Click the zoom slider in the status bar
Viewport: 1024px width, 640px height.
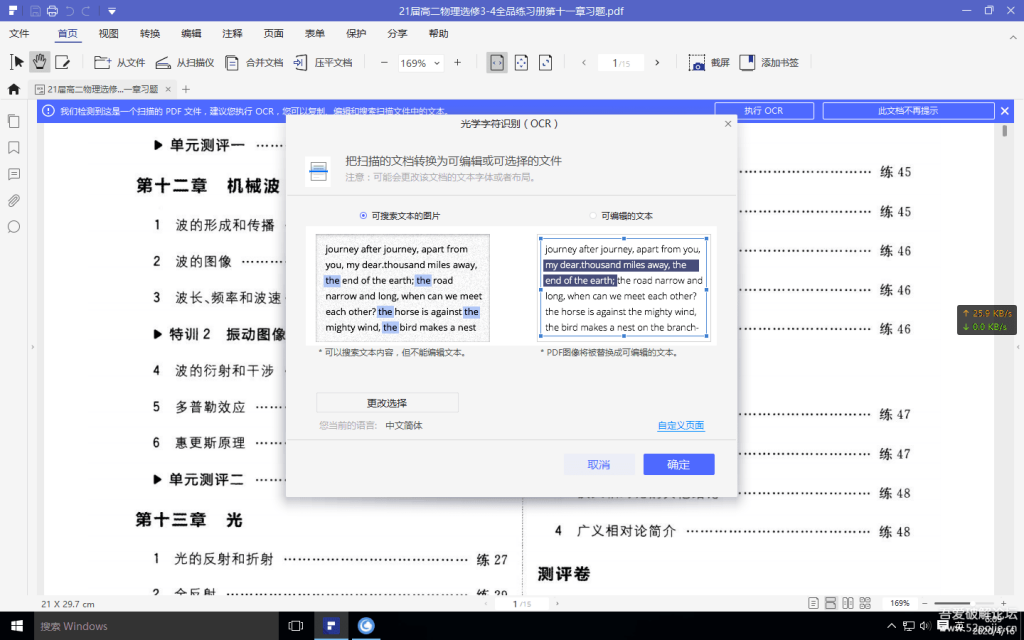point(964,603)
